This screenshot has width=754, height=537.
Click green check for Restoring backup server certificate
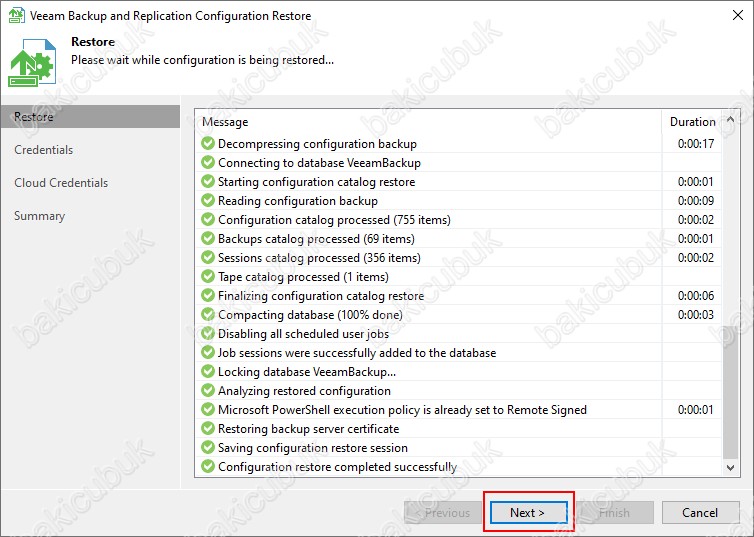[x=208, y=428]
